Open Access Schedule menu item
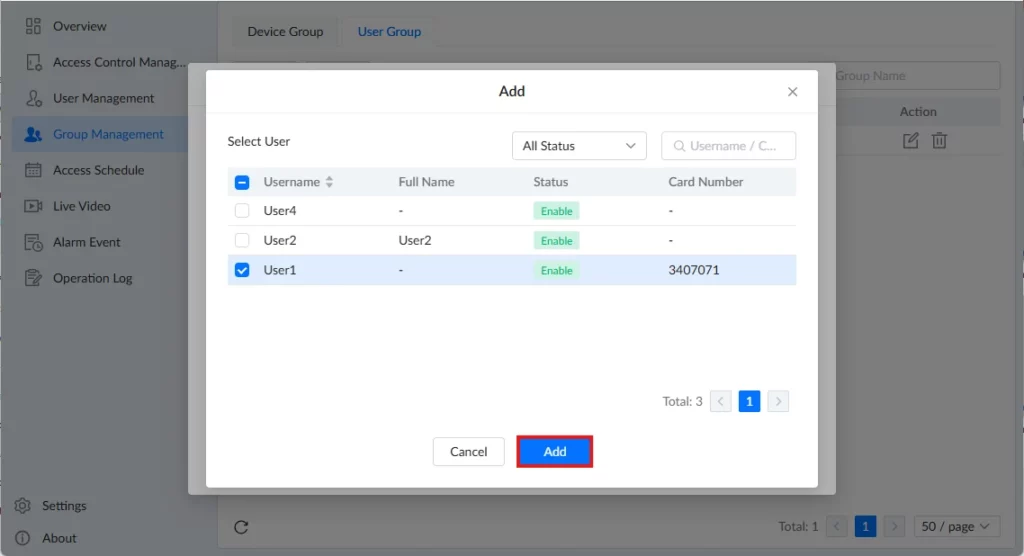This screenshot has width=1024, height=556. 99,170
